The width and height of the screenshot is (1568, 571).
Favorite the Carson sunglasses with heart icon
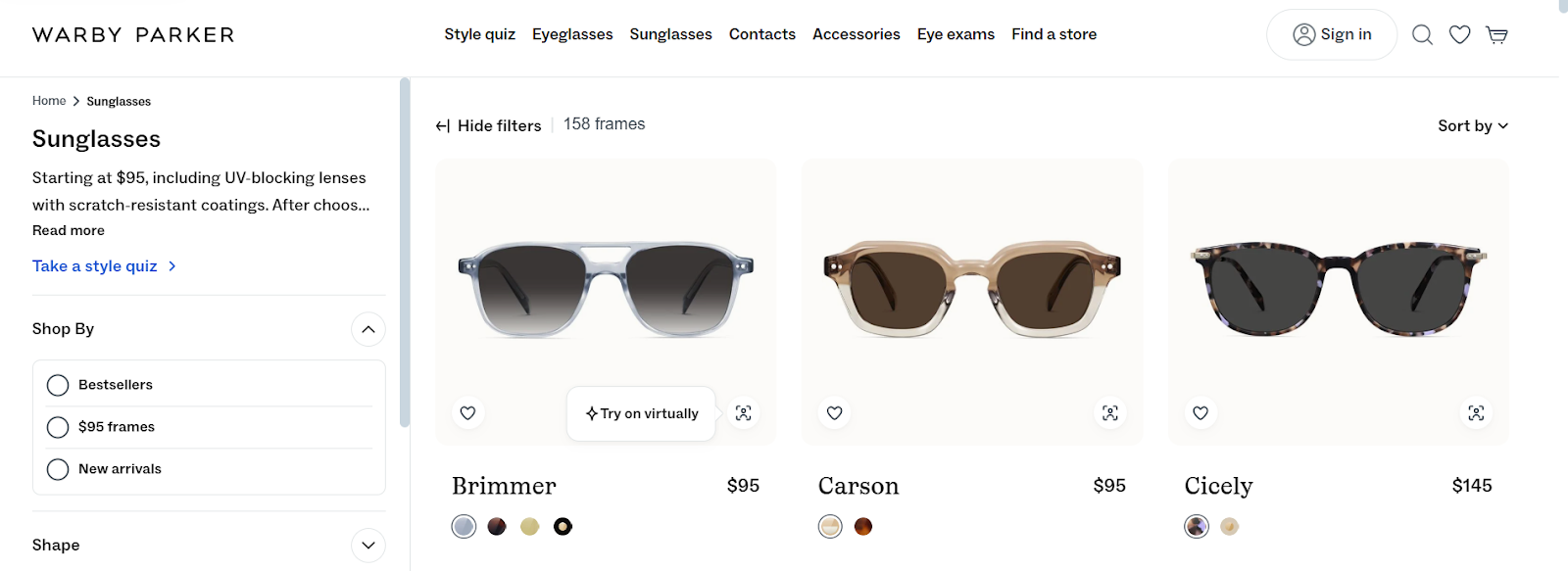(x=834, y=412)
